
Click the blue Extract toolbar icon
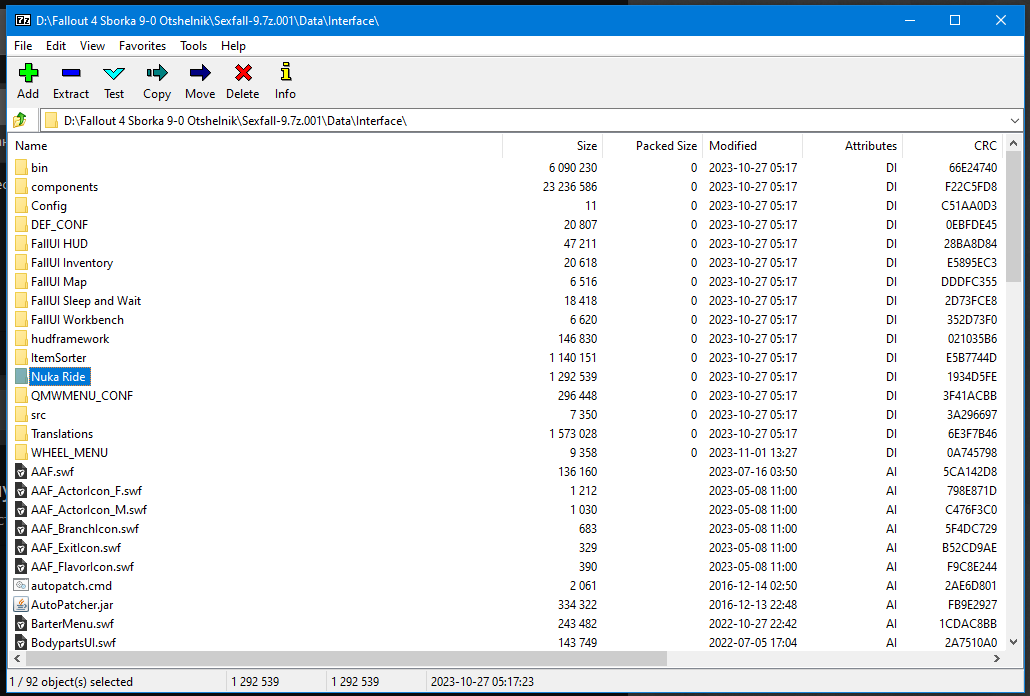click(71, 72)
